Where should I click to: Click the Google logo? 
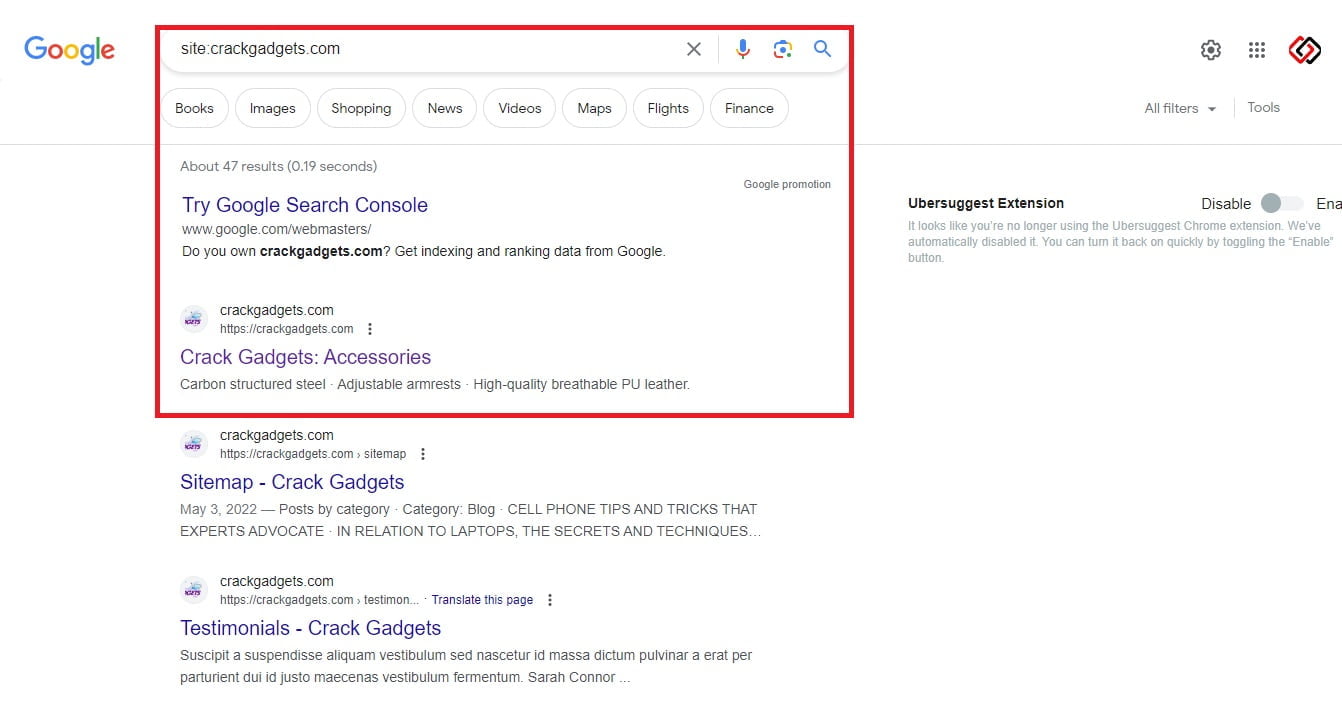[69, 50]
